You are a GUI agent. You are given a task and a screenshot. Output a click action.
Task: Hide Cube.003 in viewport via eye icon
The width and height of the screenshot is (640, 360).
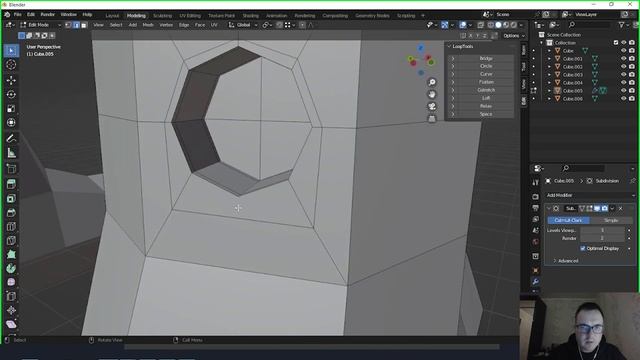623,74
